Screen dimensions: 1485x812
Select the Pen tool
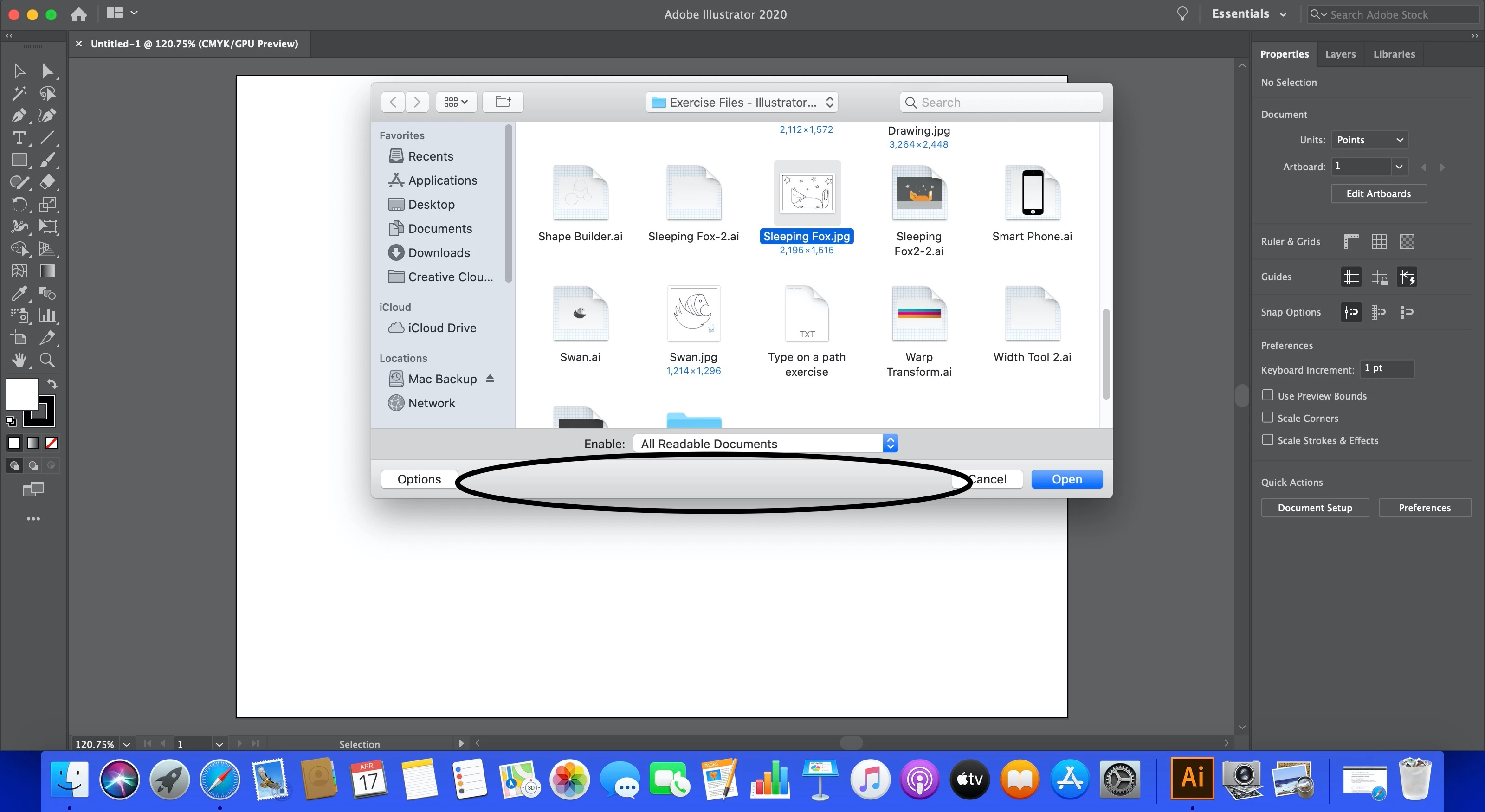[19, 115]
